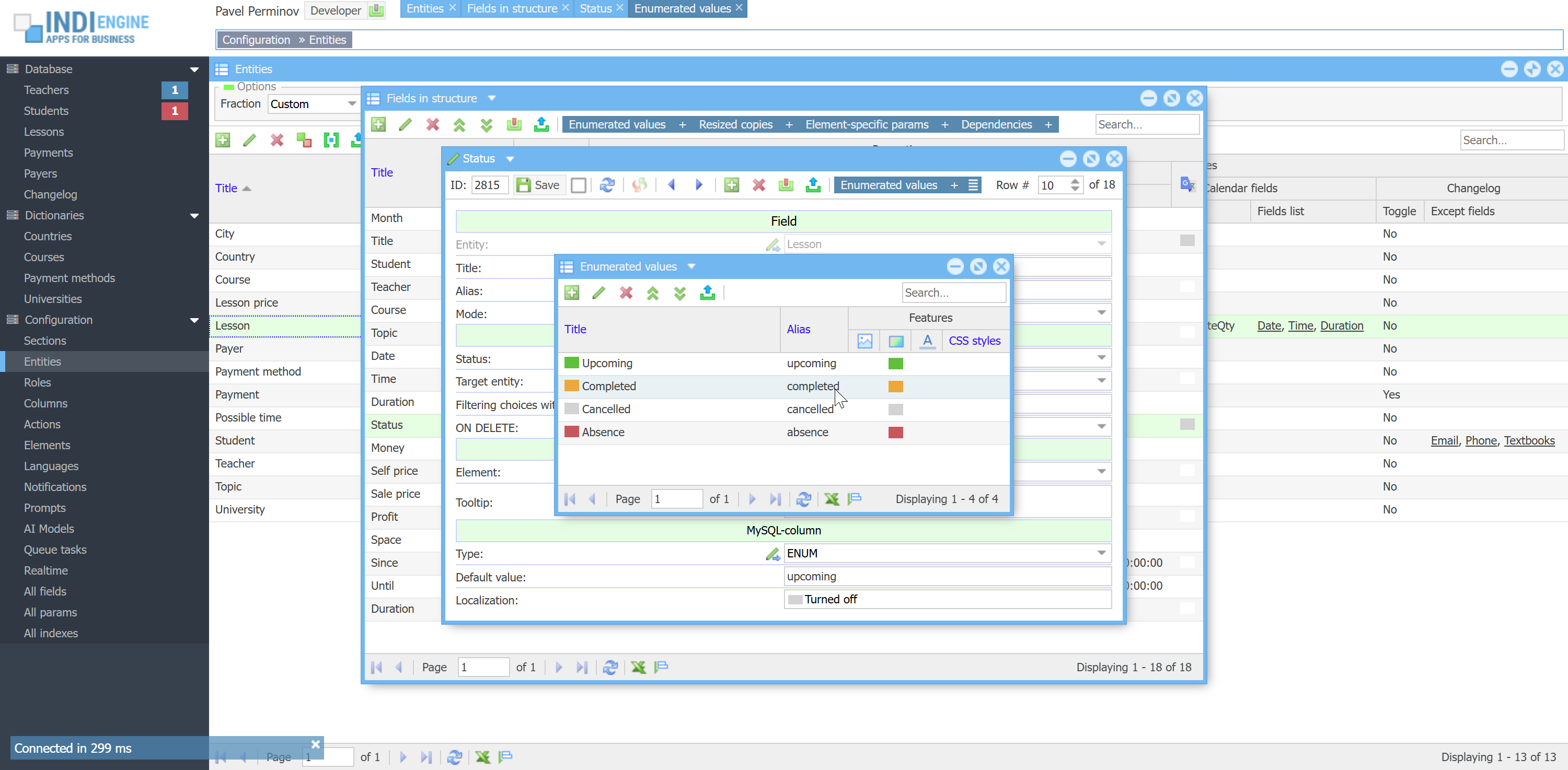The width and height of the screenshot is (1568, 770).
Task: Open the Textbooks link in Student row
Action: [x=1528, y=440]
